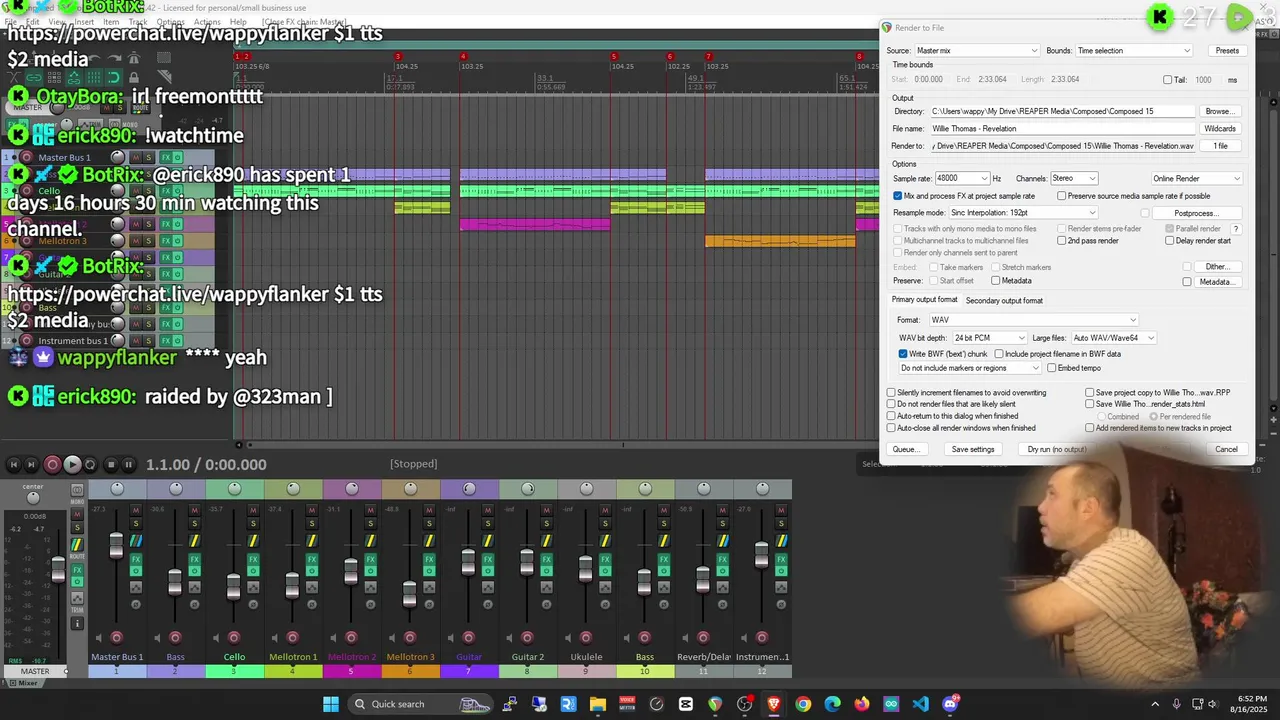
Task: Click the master volume fader
Action: pos(58,569)
